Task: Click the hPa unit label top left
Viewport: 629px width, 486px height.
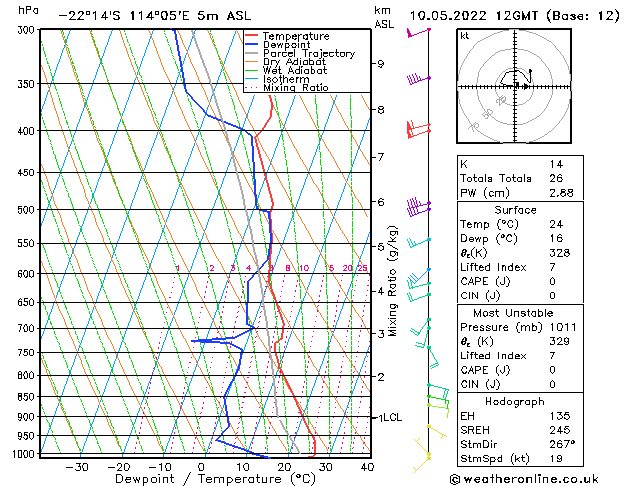Action: 28,11
